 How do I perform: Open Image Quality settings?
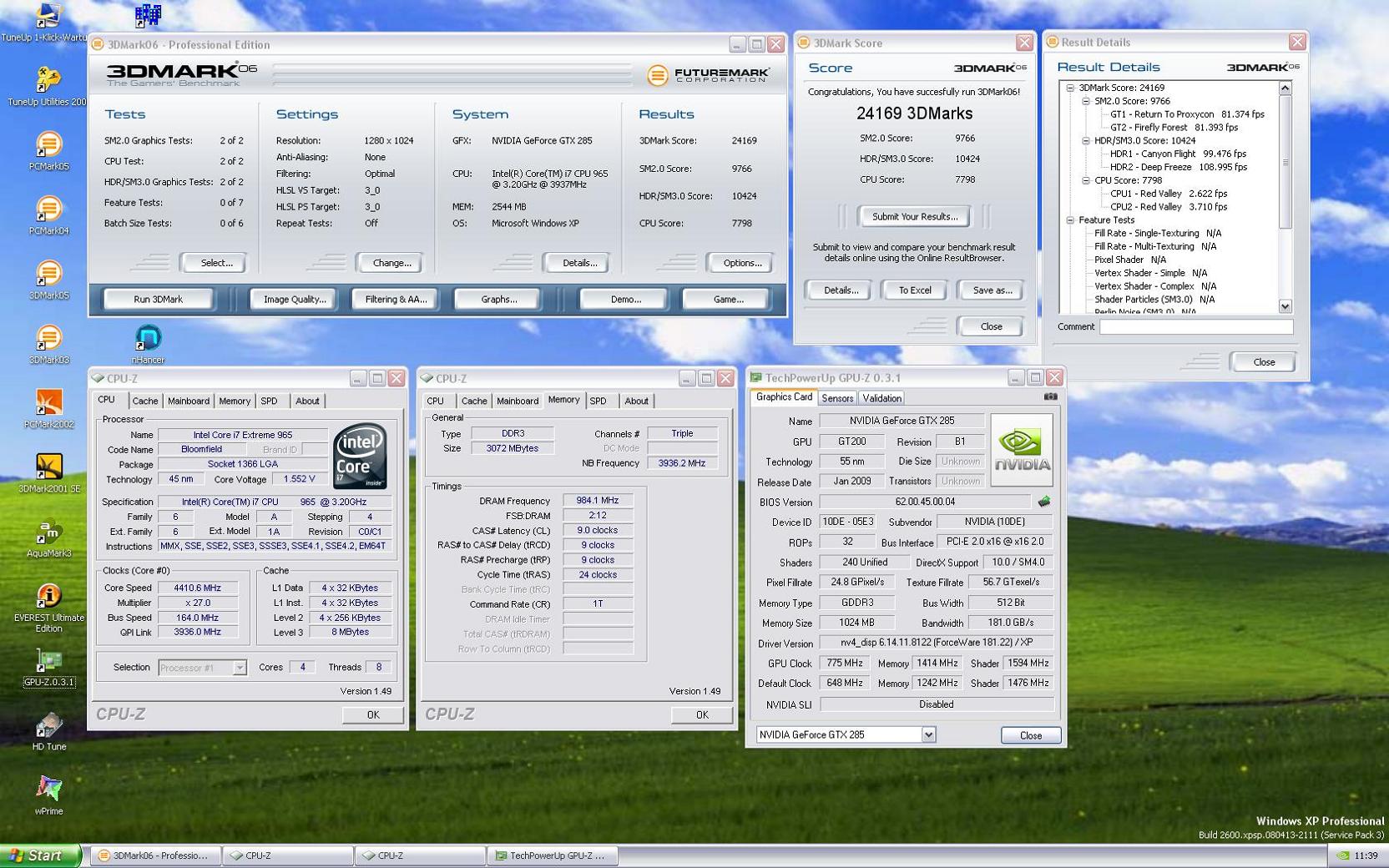tap(295, 300)
